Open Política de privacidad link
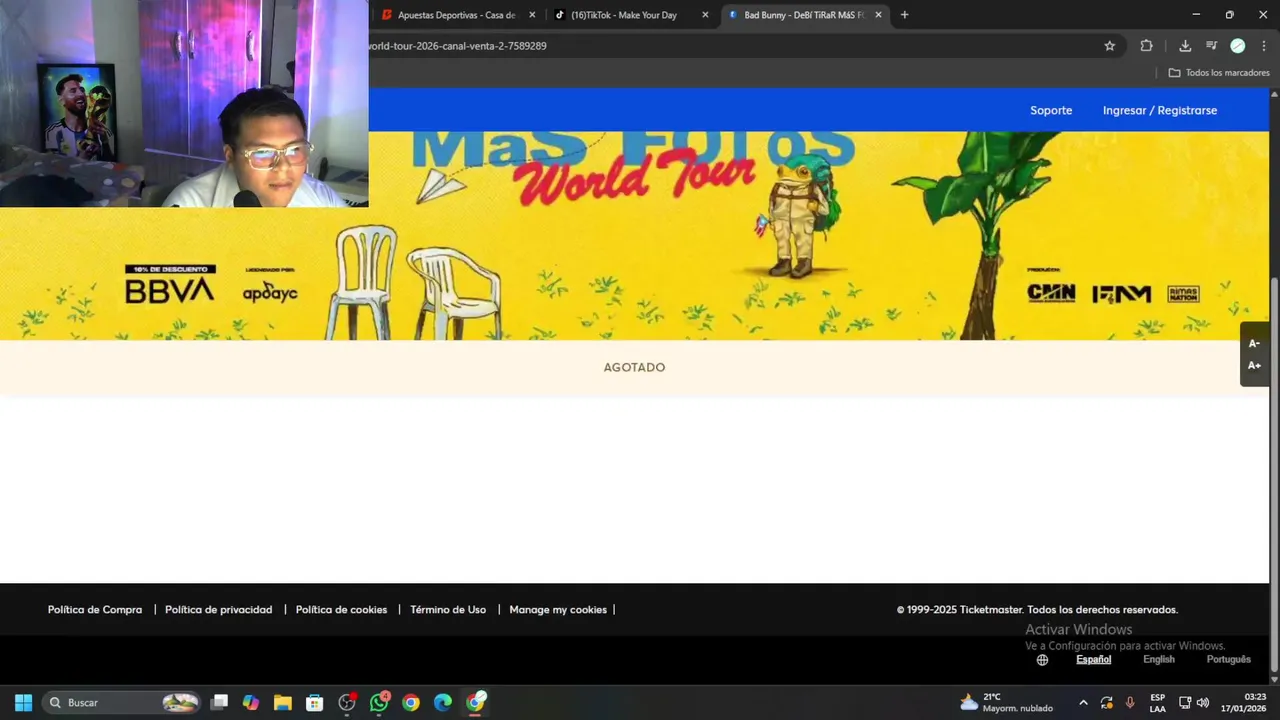 [x=218, y=610]
